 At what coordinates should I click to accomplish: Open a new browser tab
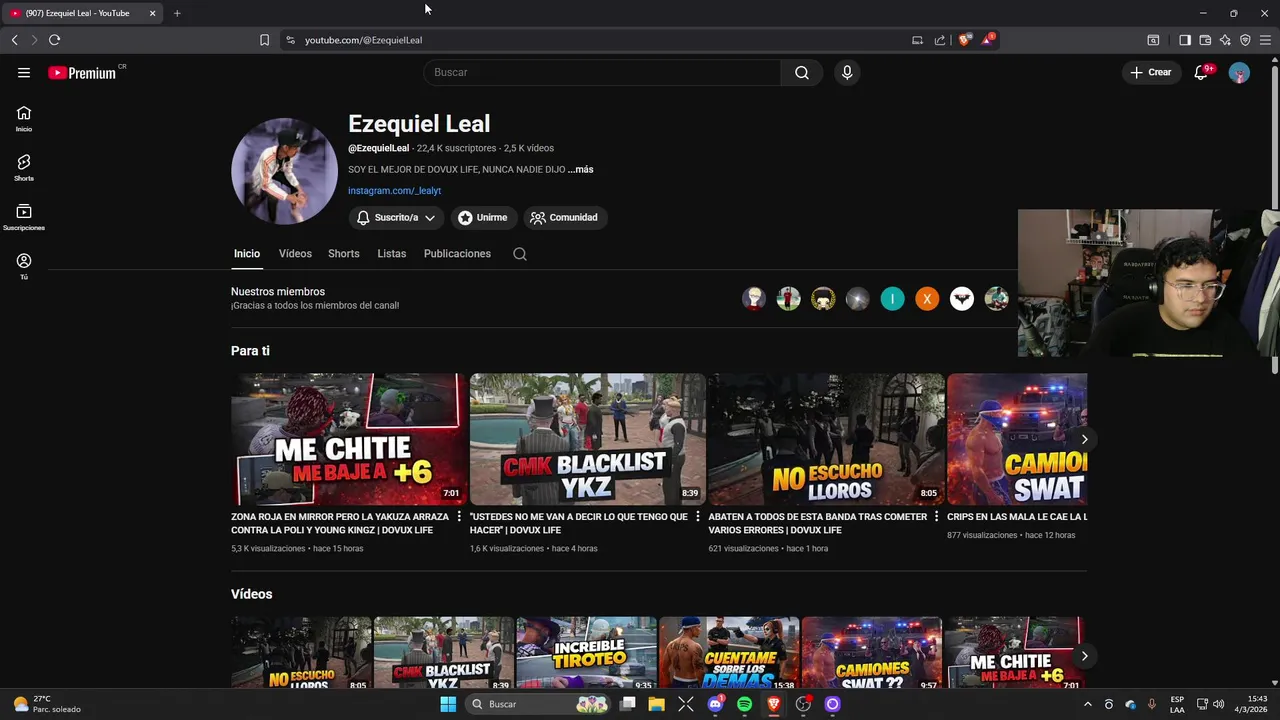177,13
